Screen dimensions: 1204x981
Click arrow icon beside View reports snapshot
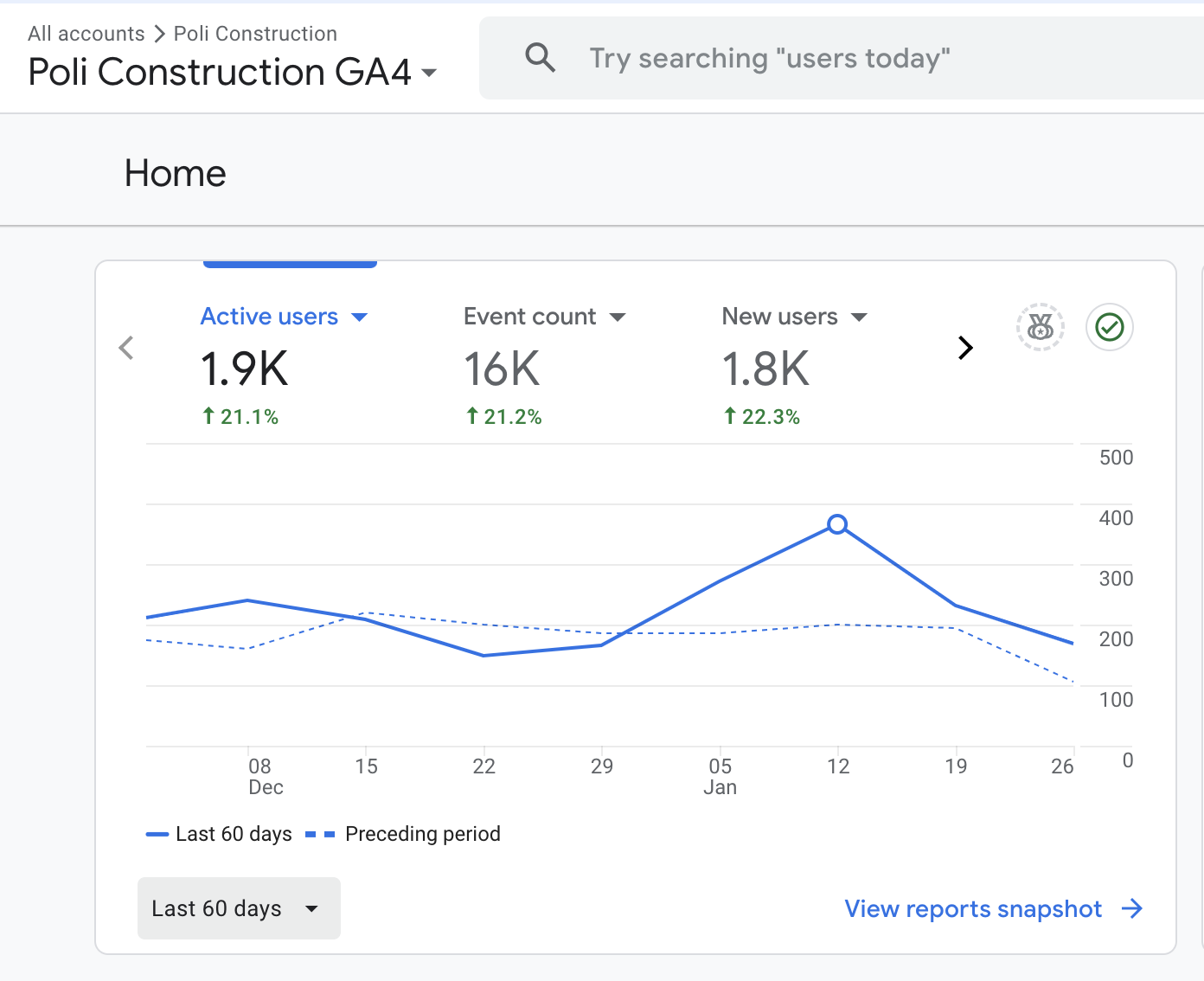tap(1131, 908)
